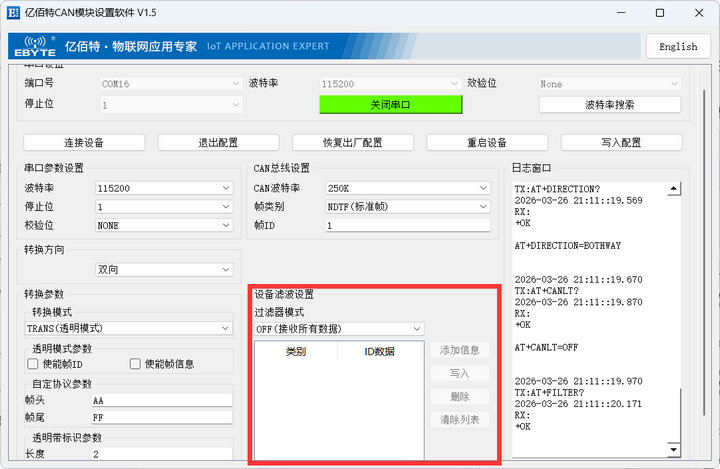
Task: Click the 添加信息 button
Action: [x=460, y=350]
